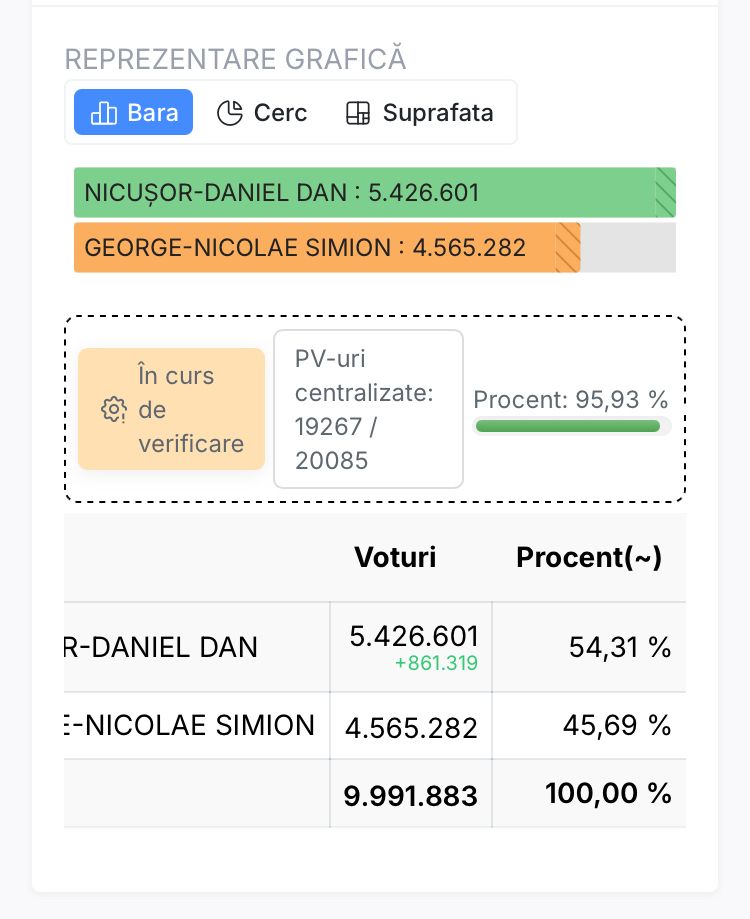Click the hatched end of the orange bar

(568, 247)
